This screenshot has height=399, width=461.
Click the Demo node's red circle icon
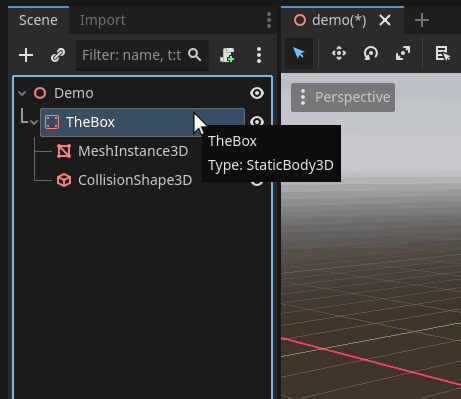40,93
